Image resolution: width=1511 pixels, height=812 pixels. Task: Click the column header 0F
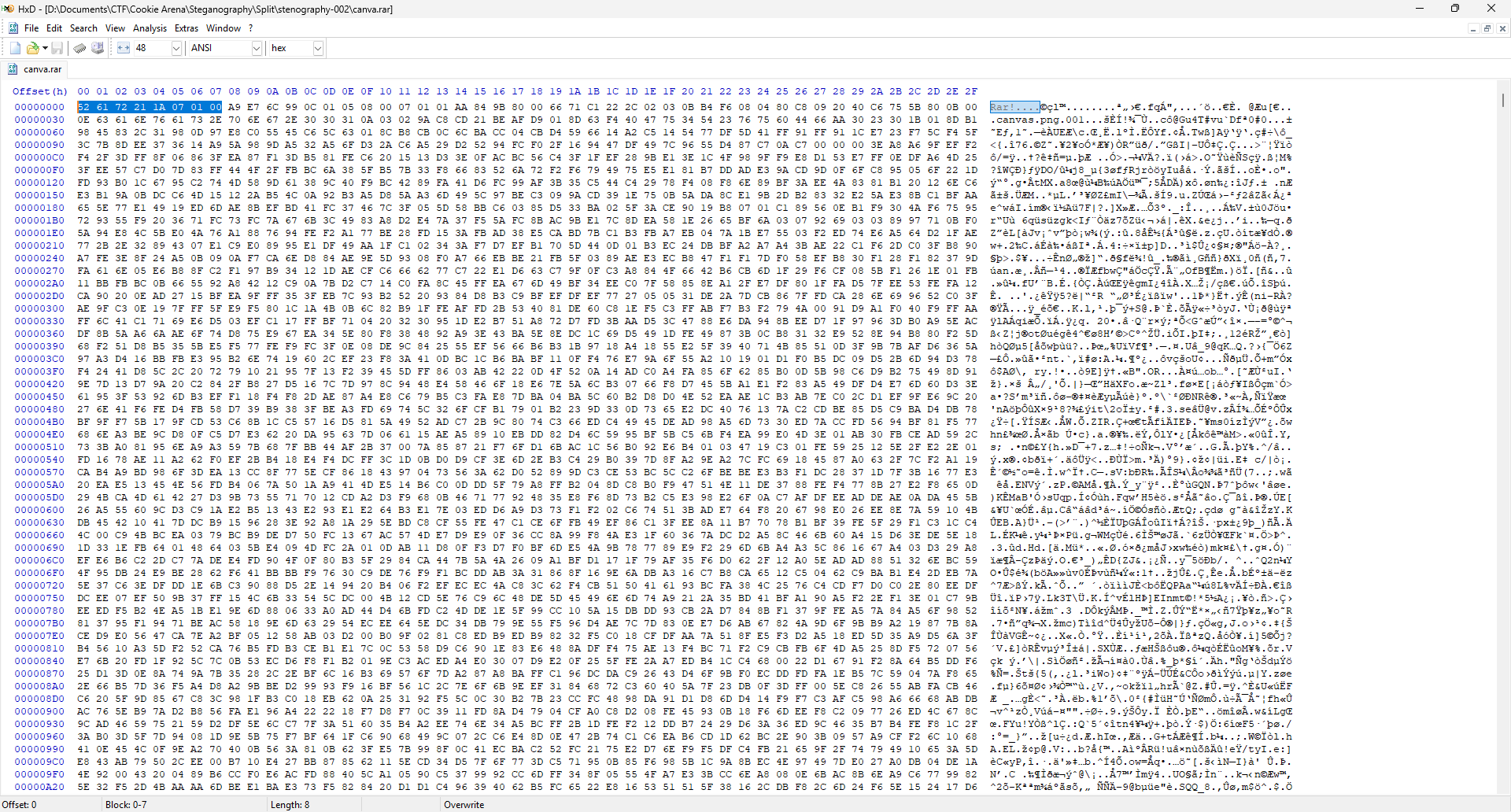pos(367,91)
